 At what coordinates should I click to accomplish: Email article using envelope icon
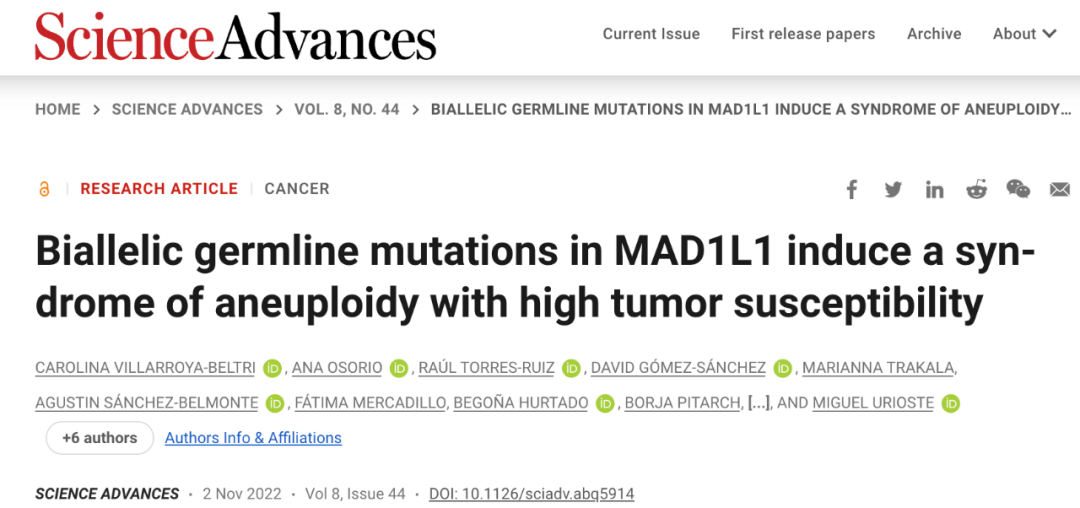1060,189
